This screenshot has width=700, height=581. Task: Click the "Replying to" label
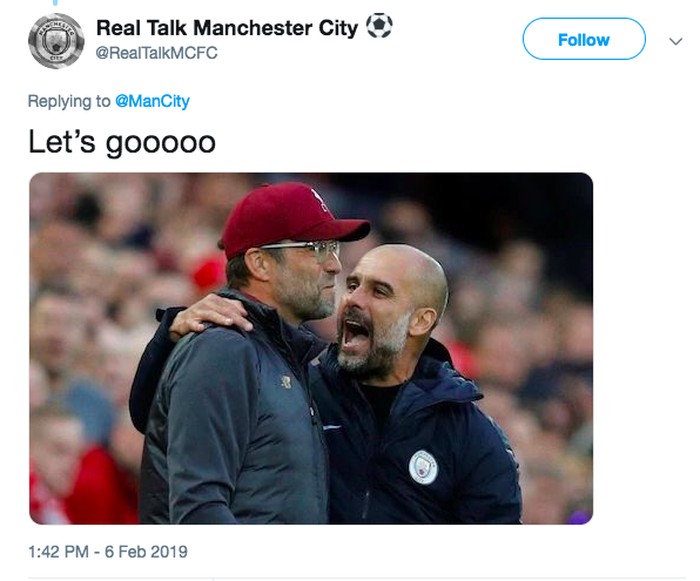(69, 101)
